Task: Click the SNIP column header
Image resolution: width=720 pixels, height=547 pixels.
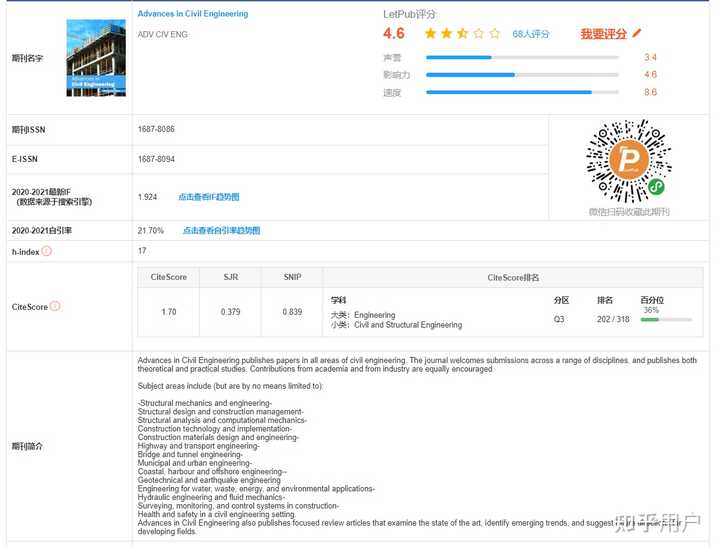Action: [x=292, y=277]
